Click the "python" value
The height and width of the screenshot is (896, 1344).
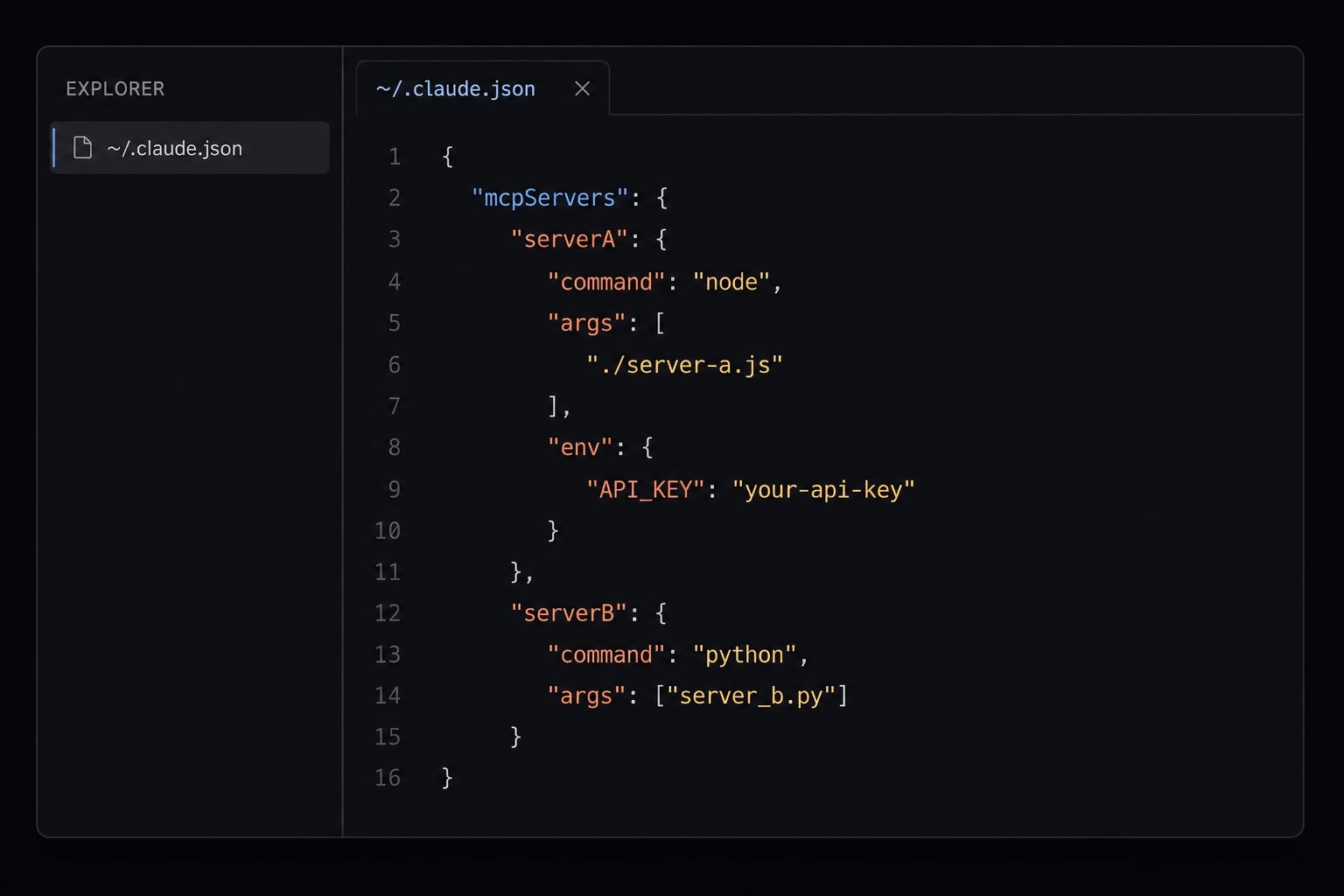pos(745,654)
